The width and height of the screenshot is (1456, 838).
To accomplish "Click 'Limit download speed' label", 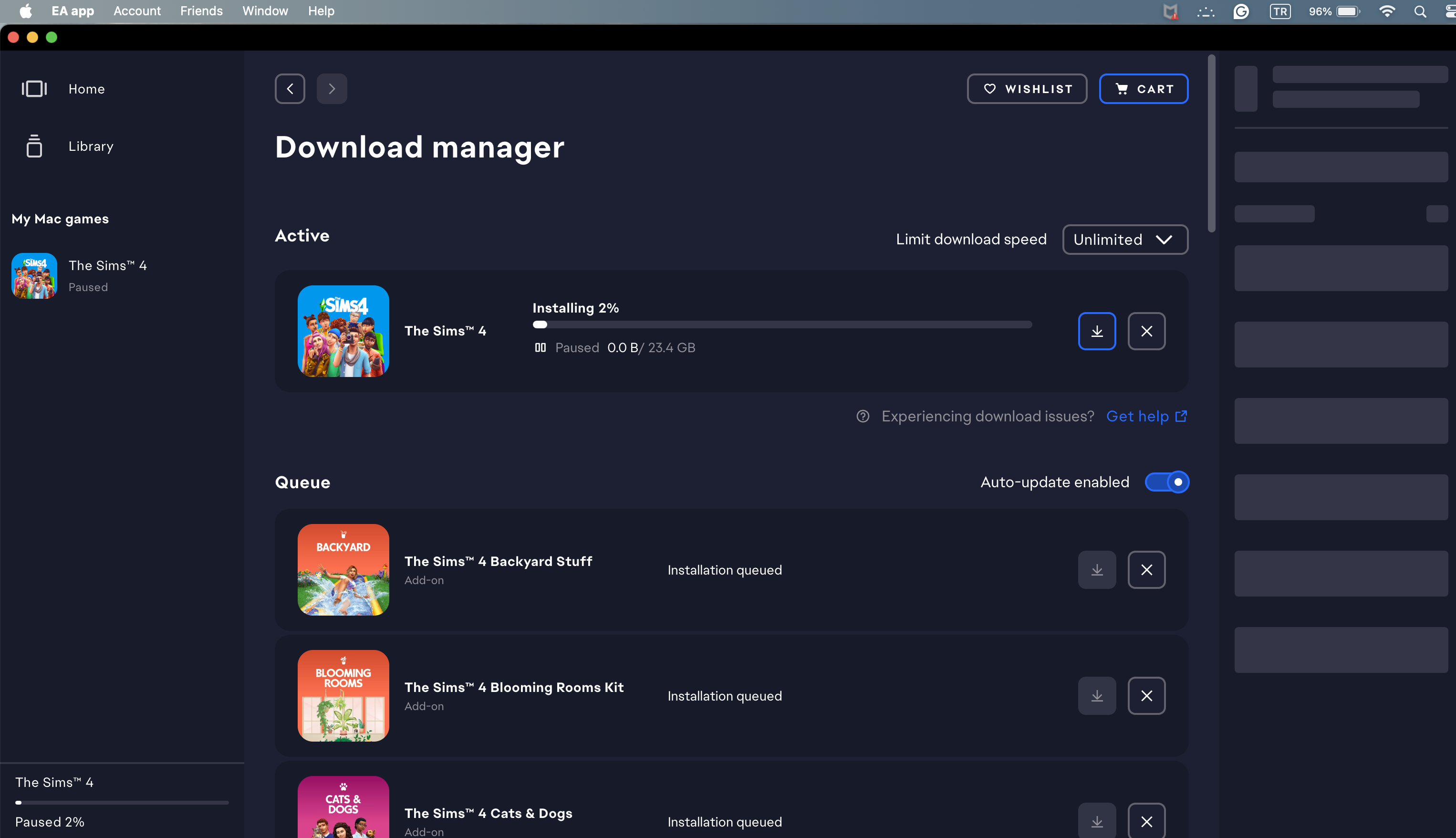I will coord(971,240).
